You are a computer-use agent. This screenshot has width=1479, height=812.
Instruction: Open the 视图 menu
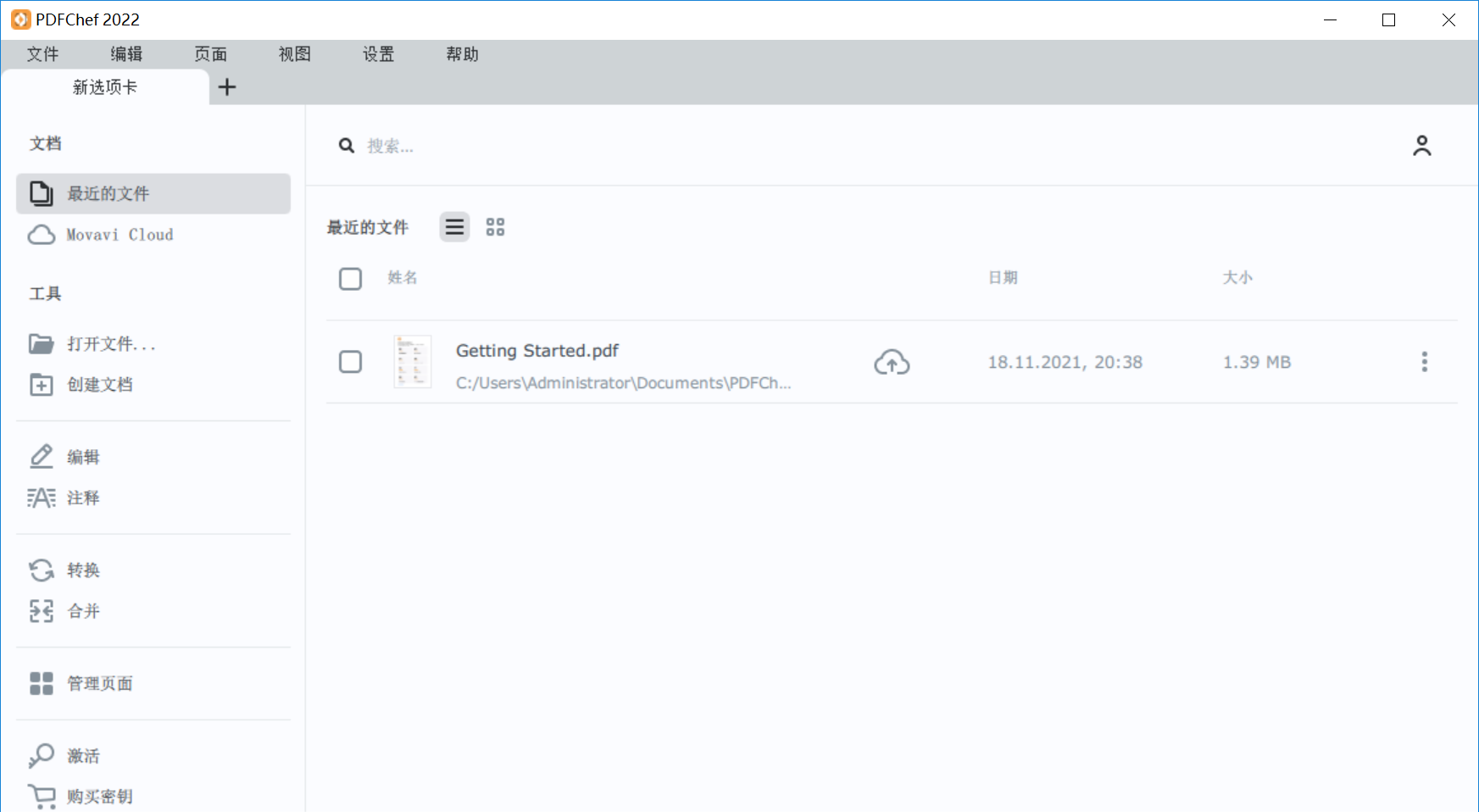pyautogui.click(x=294, y=54)
